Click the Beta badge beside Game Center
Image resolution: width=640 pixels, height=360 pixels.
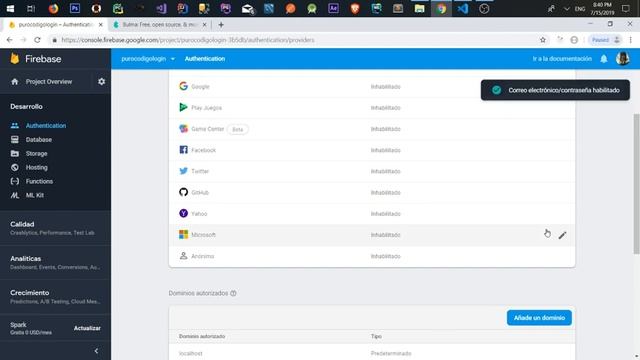(x=238, y=129)
